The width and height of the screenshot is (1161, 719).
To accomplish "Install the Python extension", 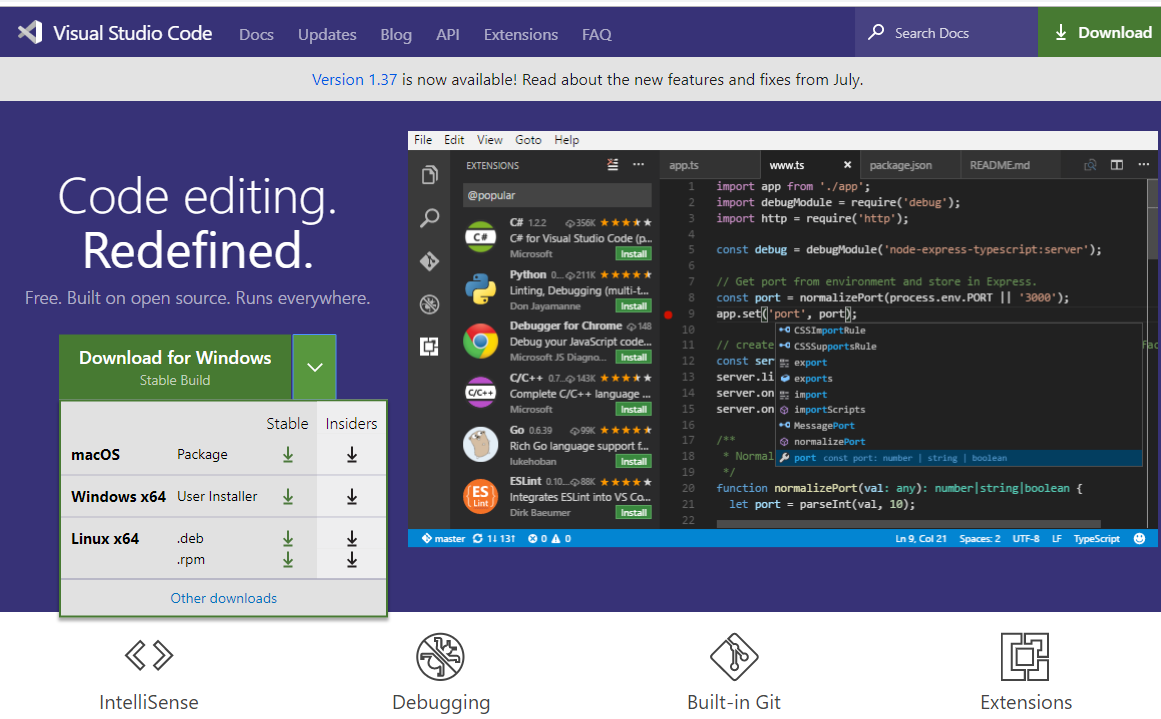I will (635, 305).
